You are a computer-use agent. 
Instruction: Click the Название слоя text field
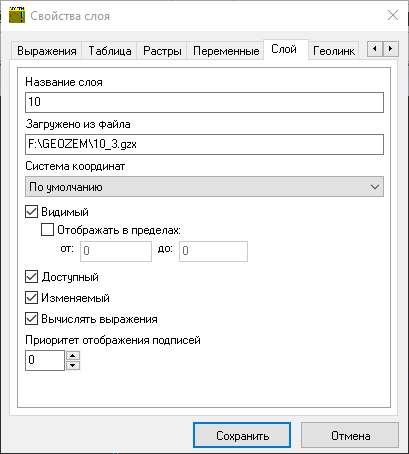204,102
